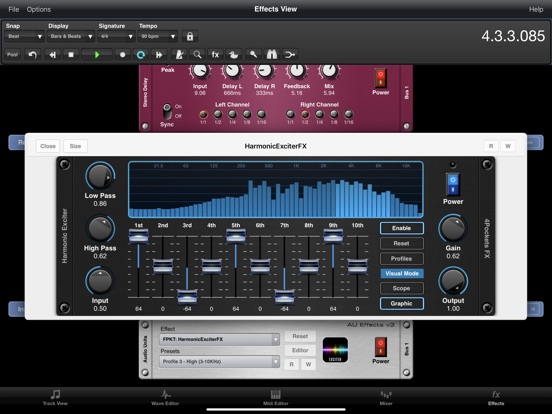Screen dimensions: 552x414
Task: Switch to Track View tab
Action: pyautogui.click(x=55, y=398)
